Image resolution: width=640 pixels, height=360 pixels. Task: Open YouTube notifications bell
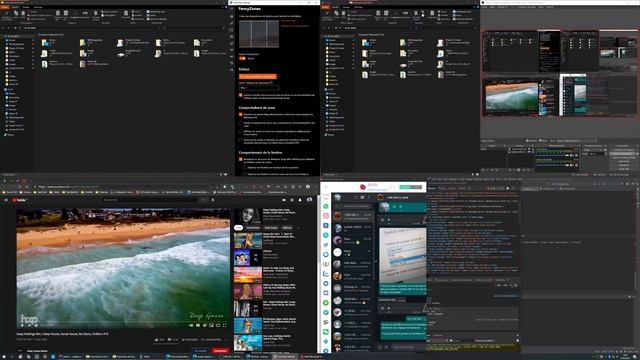pyautogui.click(x=300, y=200)
